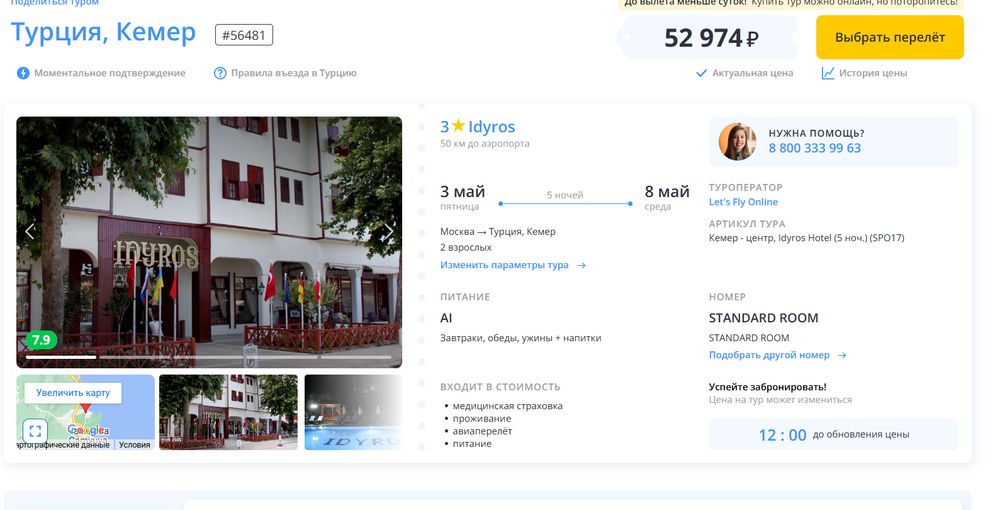Click the first photo slider progress segment
1000x510 pixels.
point(61,358)
